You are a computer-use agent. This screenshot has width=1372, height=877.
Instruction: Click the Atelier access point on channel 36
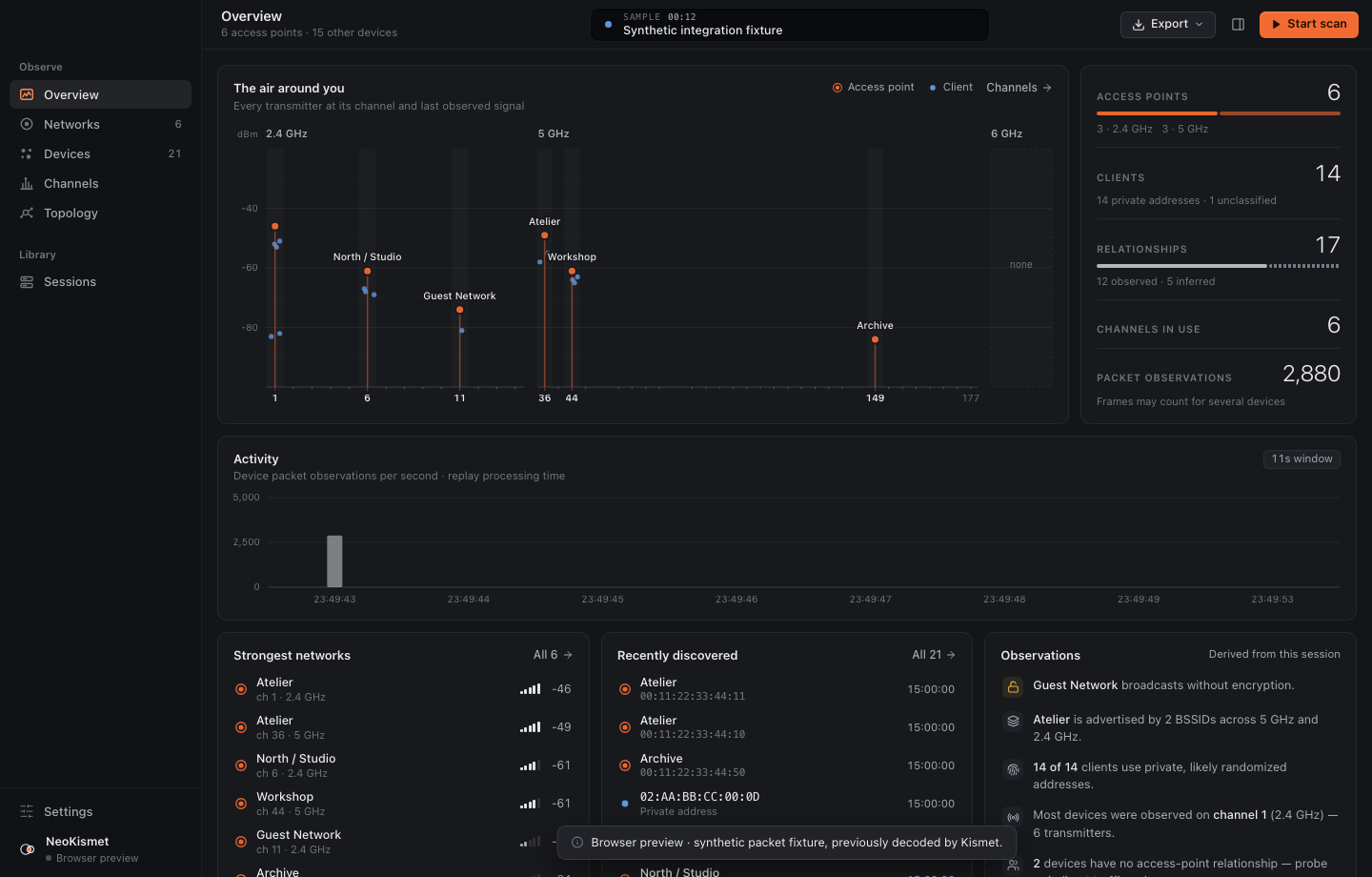544,235
